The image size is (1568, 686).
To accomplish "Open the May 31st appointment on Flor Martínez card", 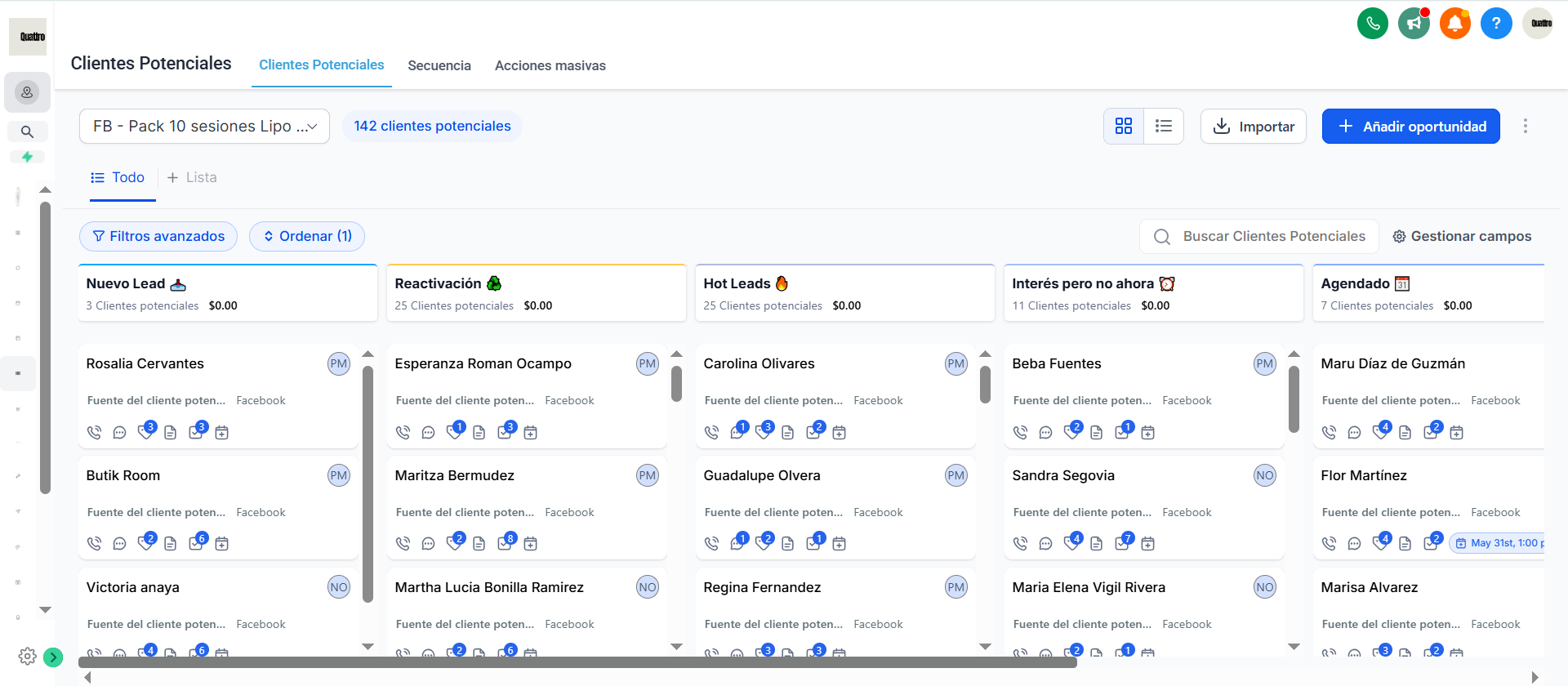I will pos(1498,543).
